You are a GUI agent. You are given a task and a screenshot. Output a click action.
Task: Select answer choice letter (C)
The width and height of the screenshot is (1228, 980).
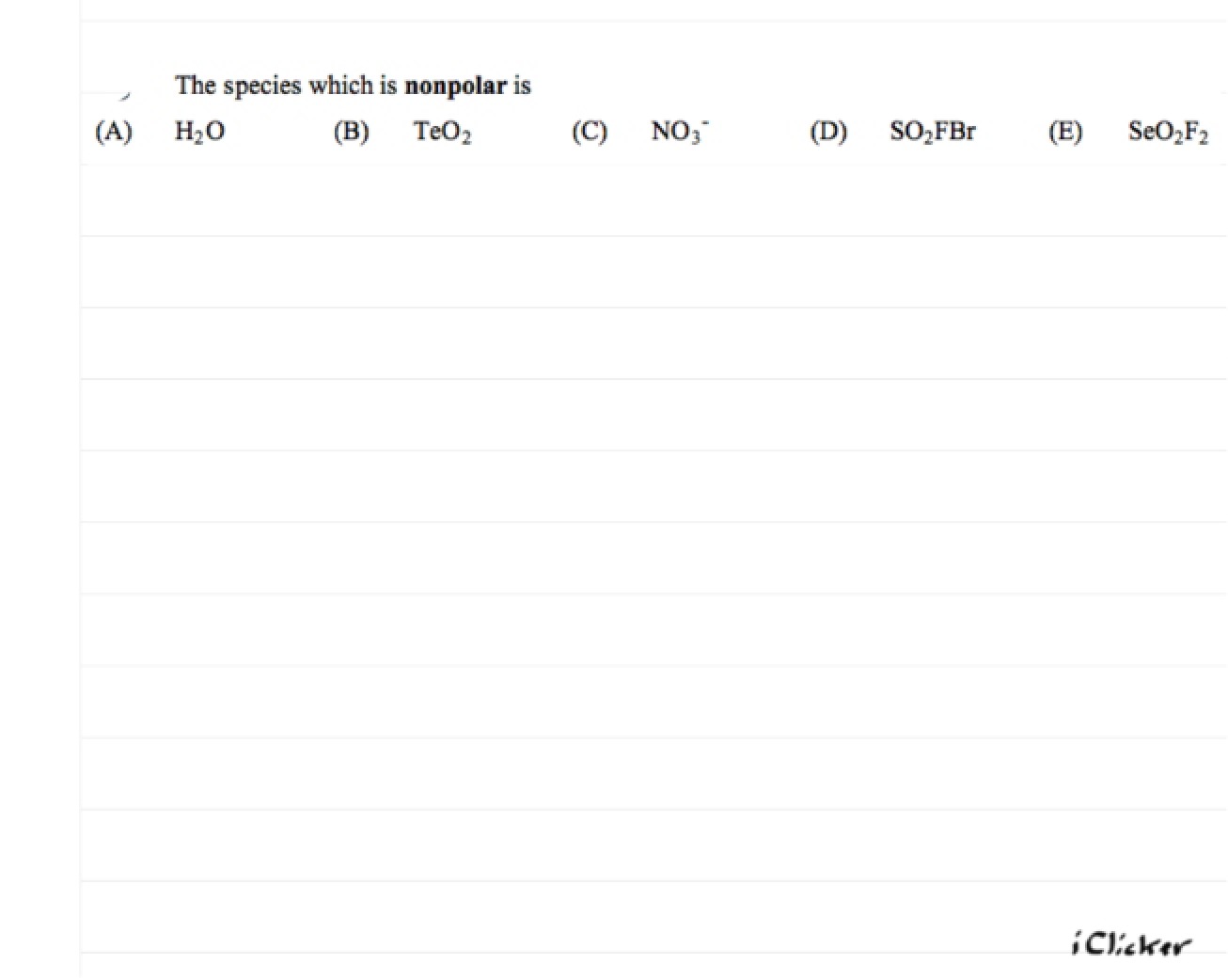(590, 132)
